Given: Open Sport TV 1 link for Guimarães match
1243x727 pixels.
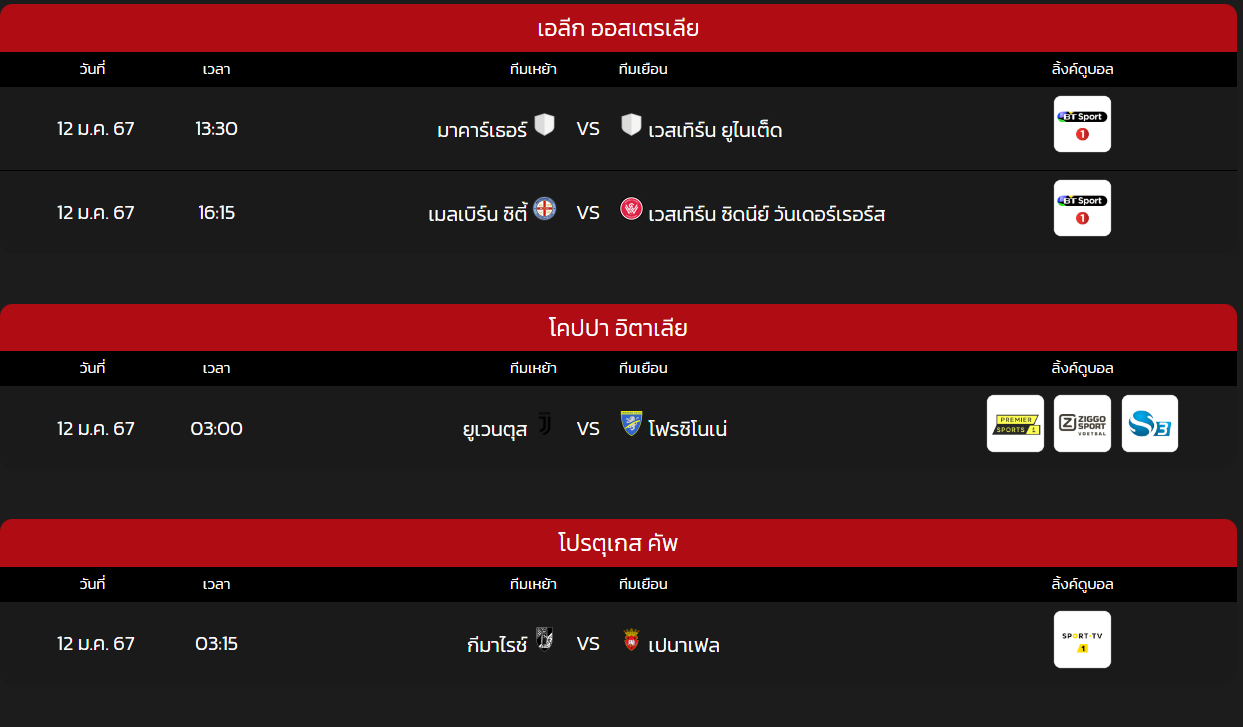Looking at the screenshot, I should click(x=1082, y=639).
